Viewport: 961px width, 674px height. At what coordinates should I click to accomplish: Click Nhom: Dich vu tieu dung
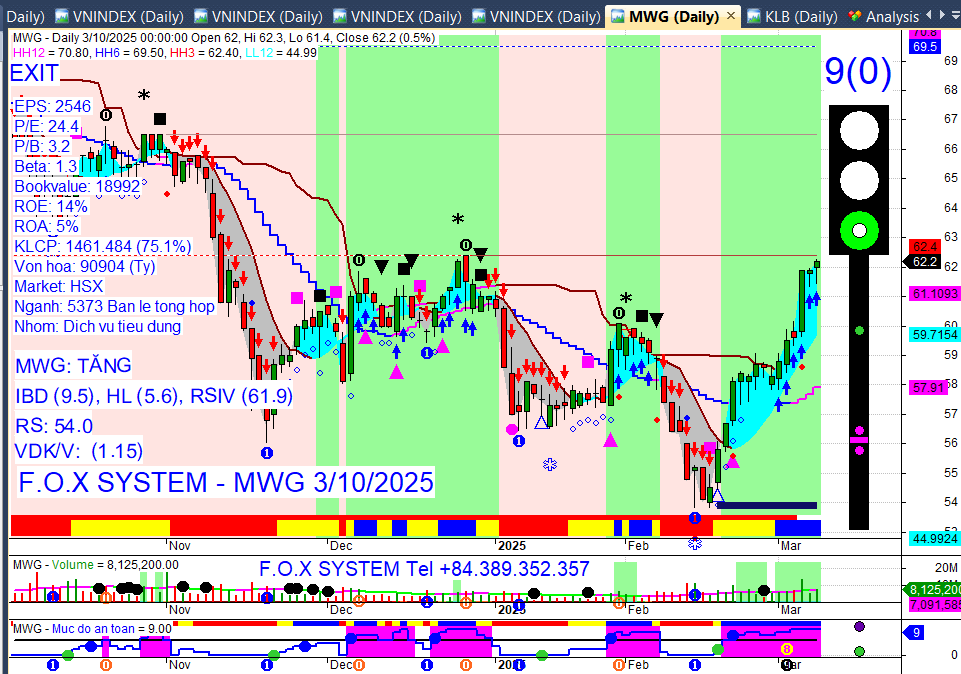97,327
